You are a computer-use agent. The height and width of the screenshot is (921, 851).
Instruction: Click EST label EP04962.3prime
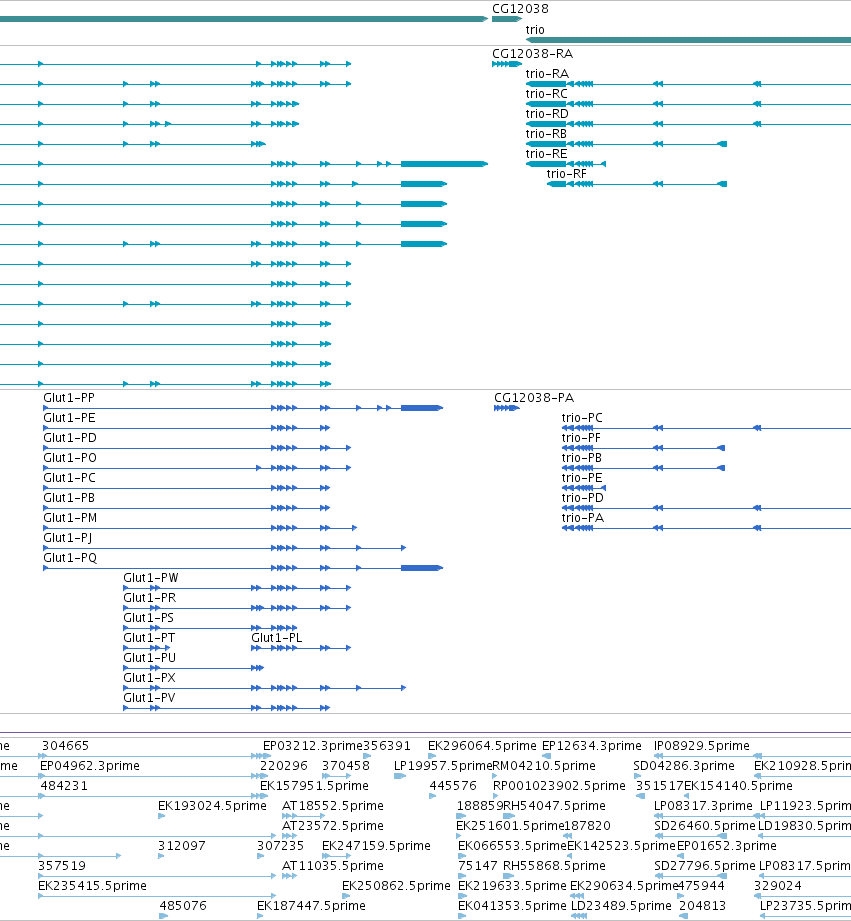89,765
